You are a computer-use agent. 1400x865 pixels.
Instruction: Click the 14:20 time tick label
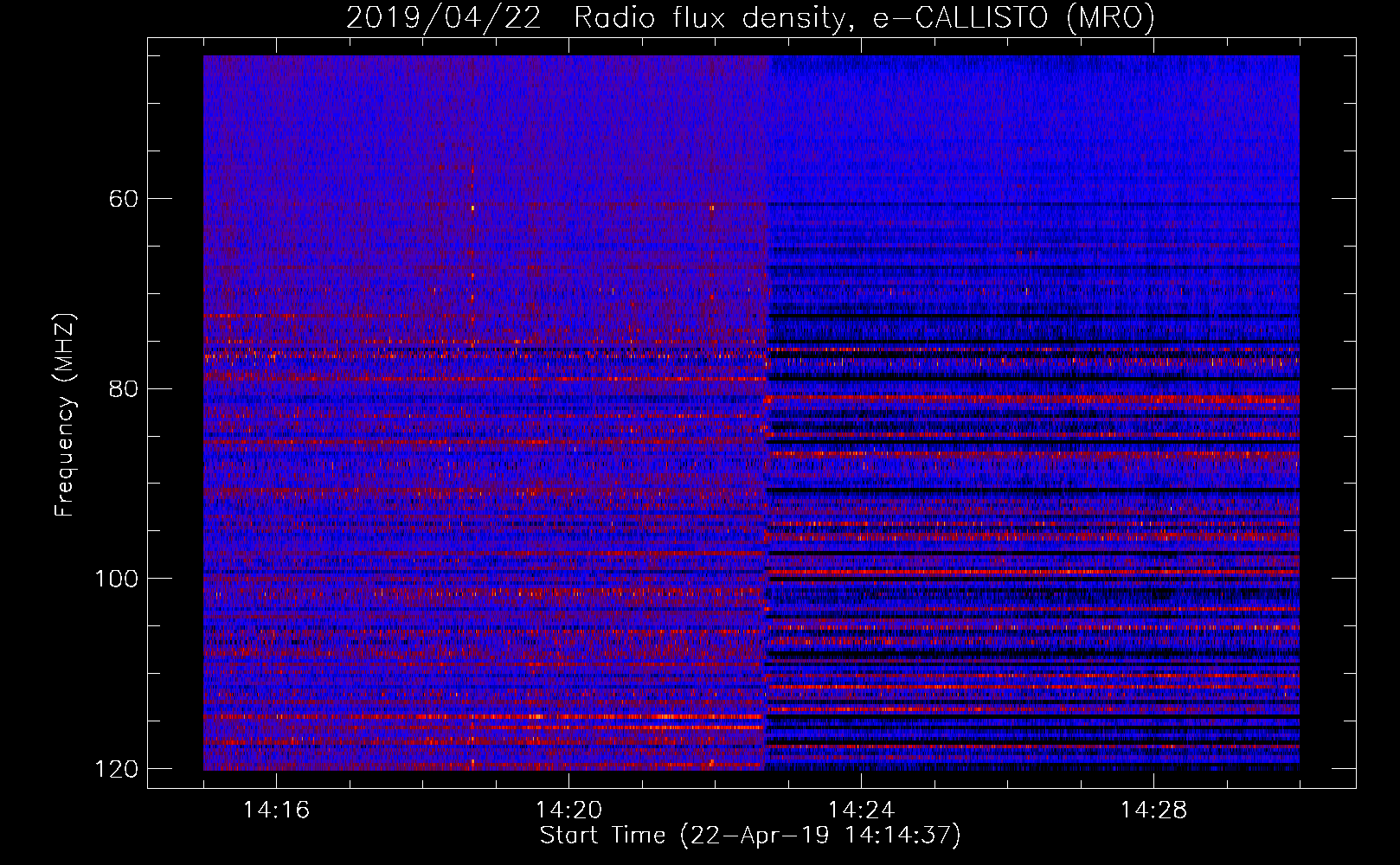tap(568, 811)
